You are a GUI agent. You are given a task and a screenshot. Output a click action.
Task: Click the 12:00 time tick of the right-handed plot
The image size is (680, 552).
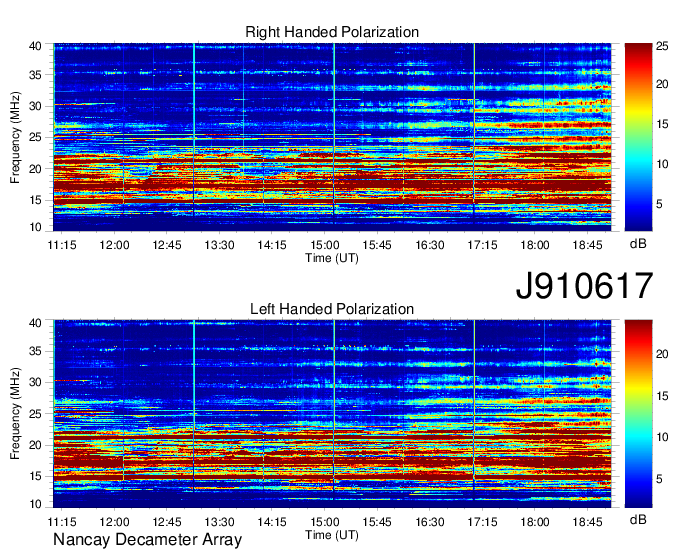coord(114,245)
